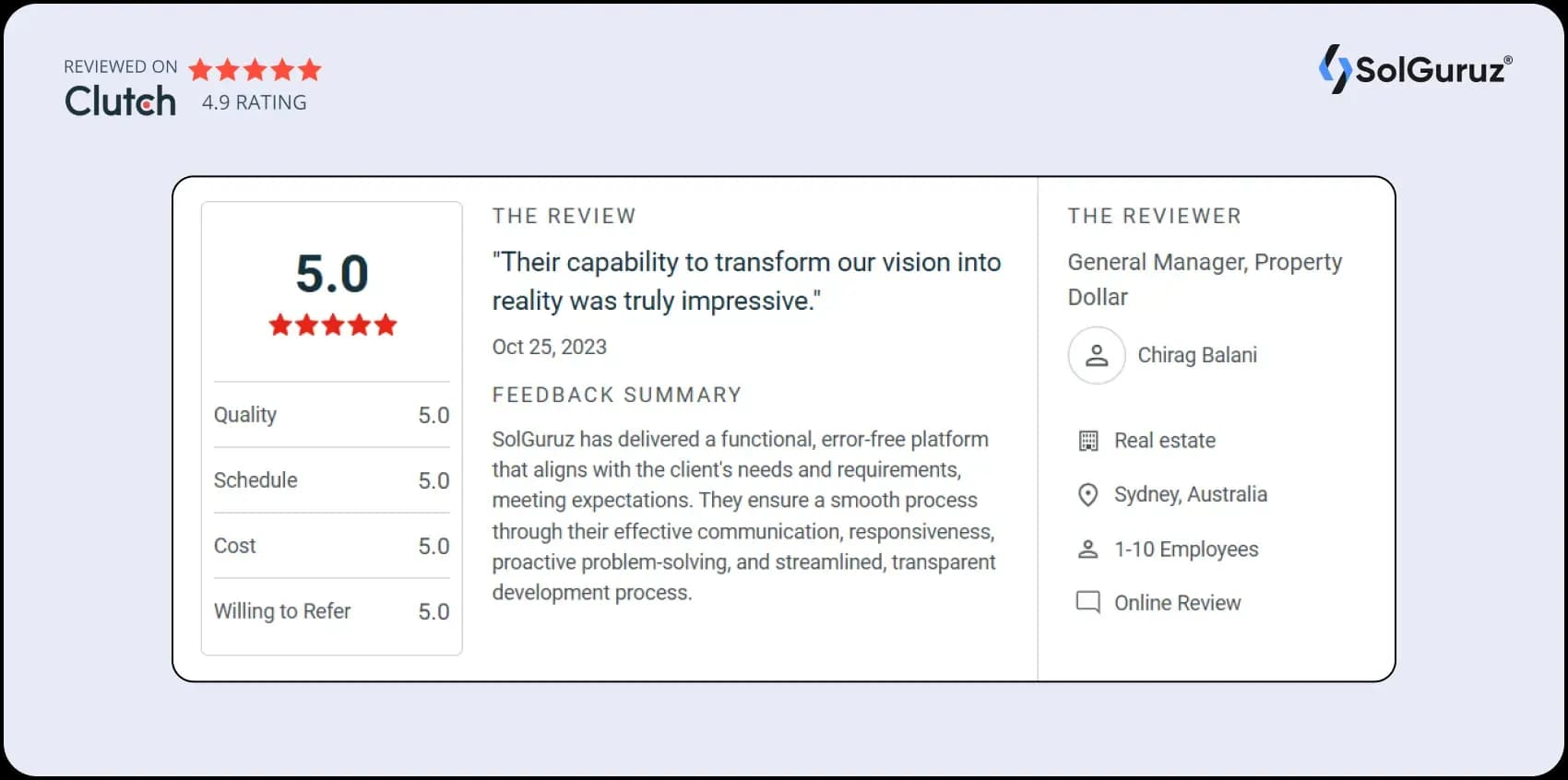Viewport: 1568px width, 780px height.
Task: Click the orange stars above 4.9 RATING
Action: coord(255,69)
